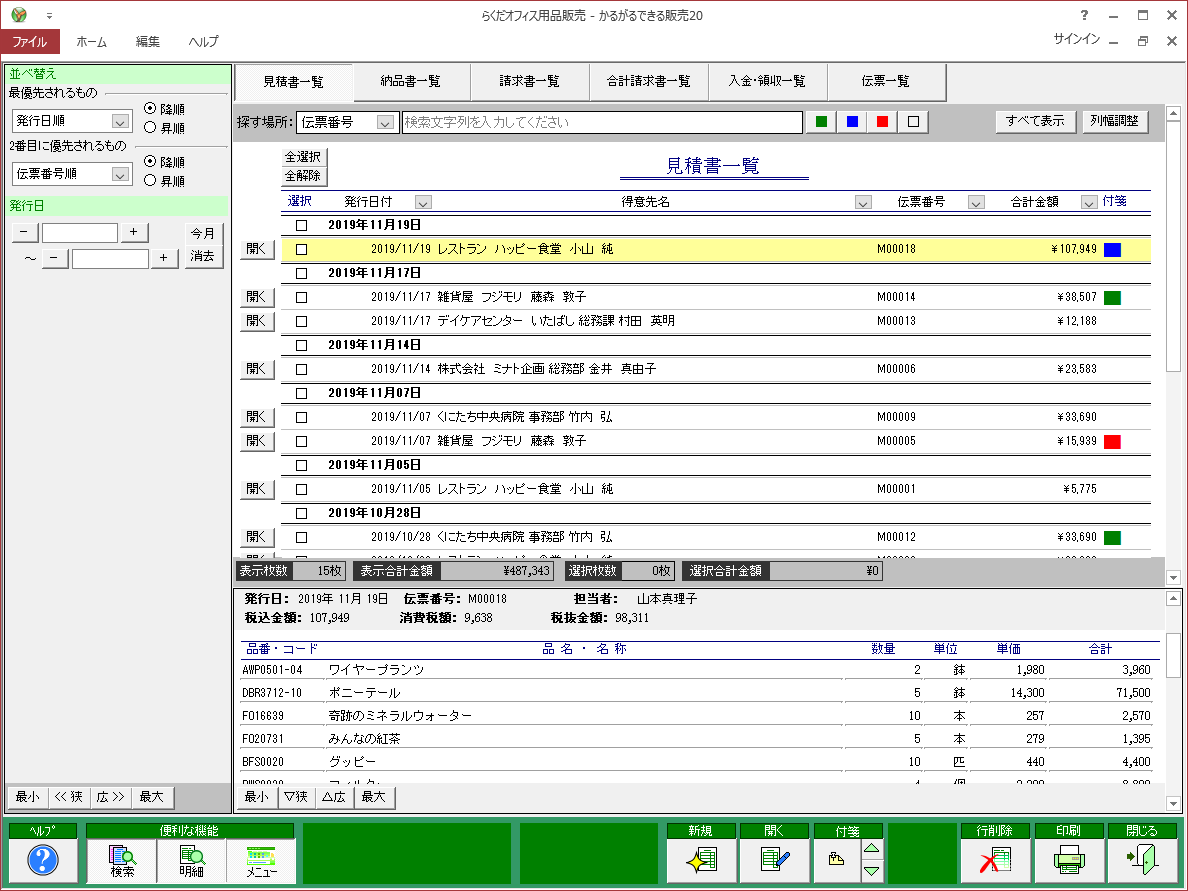This screenshot has height=891, width=1188.
Task: Tick checkbox for M00018 row
Action: 302,249
